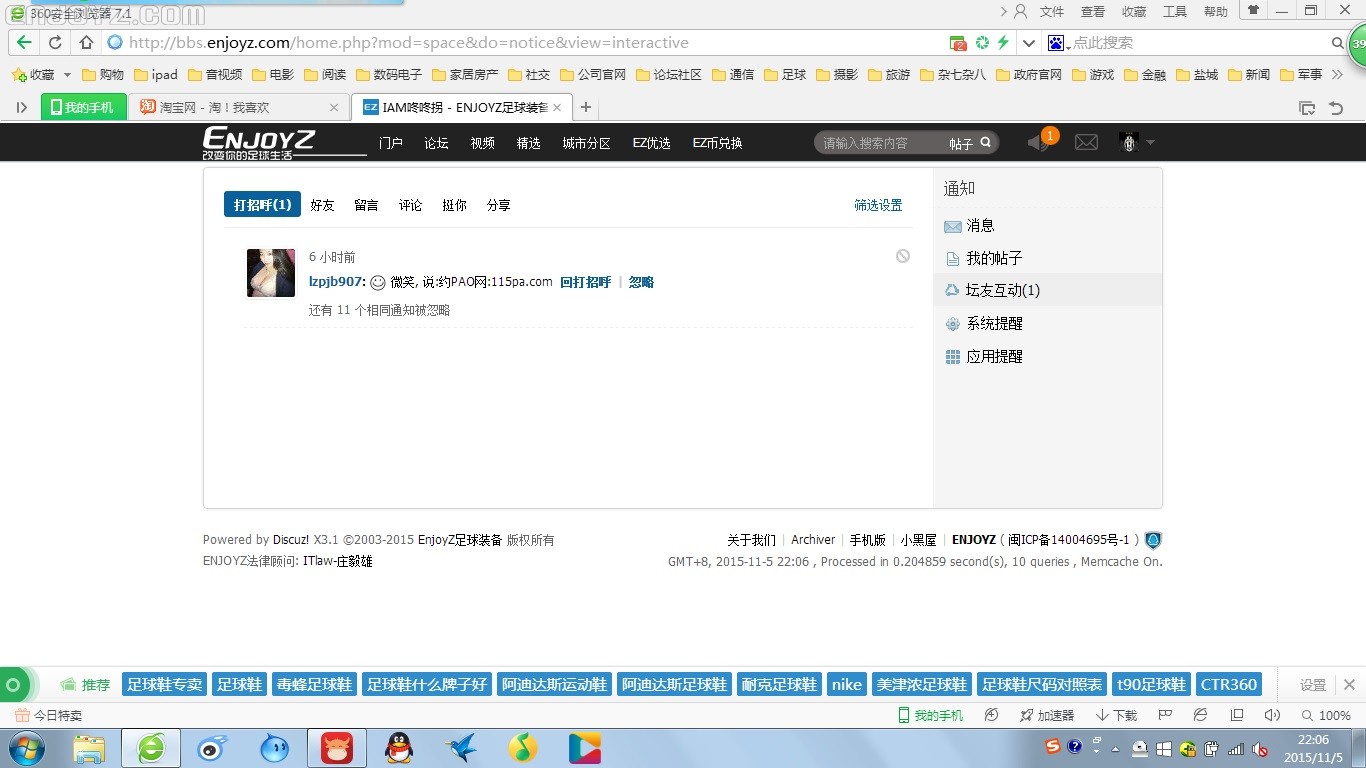The height and width of the screenshot is (768, 1366).
Task: Switch to the 淘宝网 browser tab
Action: 240,107
